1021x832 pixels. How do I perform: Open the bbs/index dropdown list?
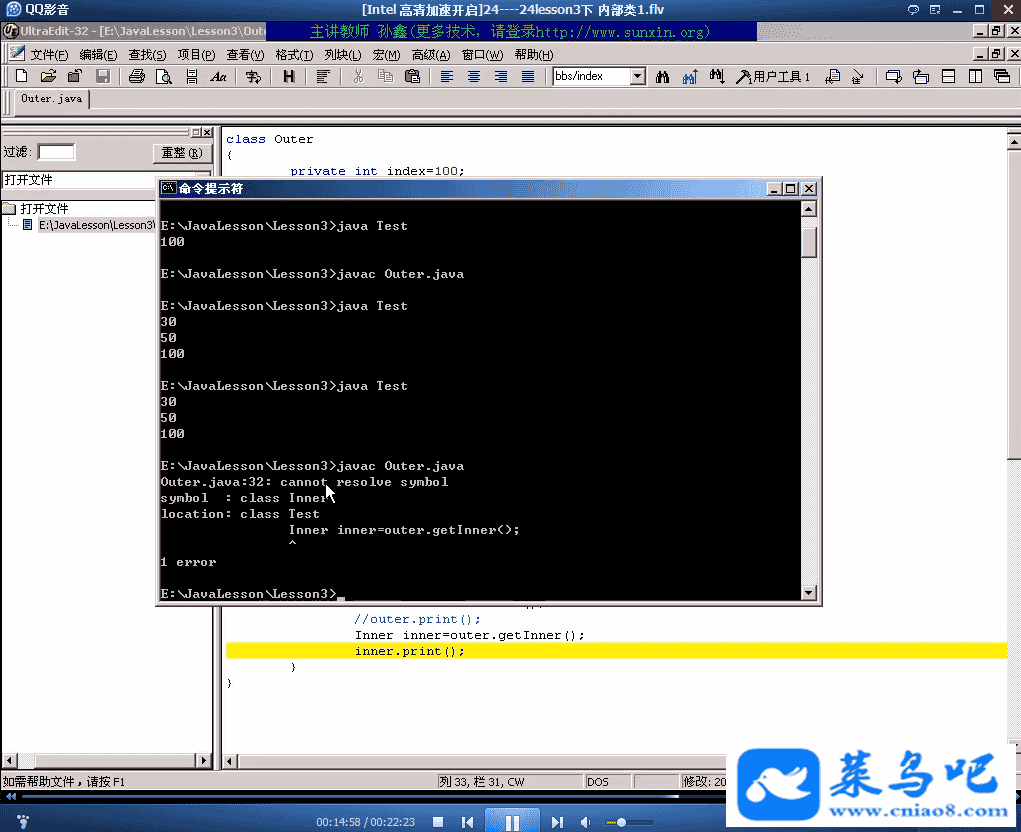(637, 76)
